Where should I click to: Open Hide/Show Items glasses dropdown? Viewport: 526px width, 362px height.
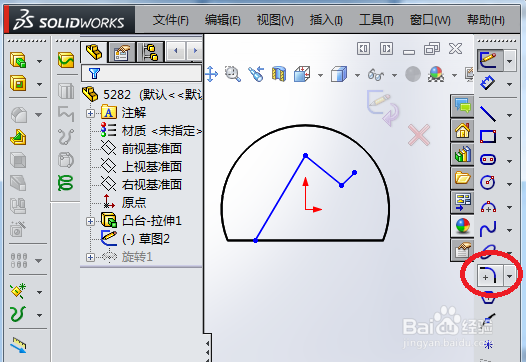[395, 75]
